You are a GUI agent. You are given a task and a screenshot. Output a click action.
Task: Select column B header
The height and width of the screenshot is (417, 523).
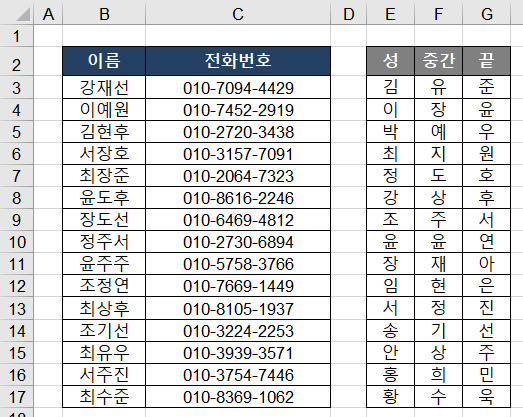tap(104, 14)
